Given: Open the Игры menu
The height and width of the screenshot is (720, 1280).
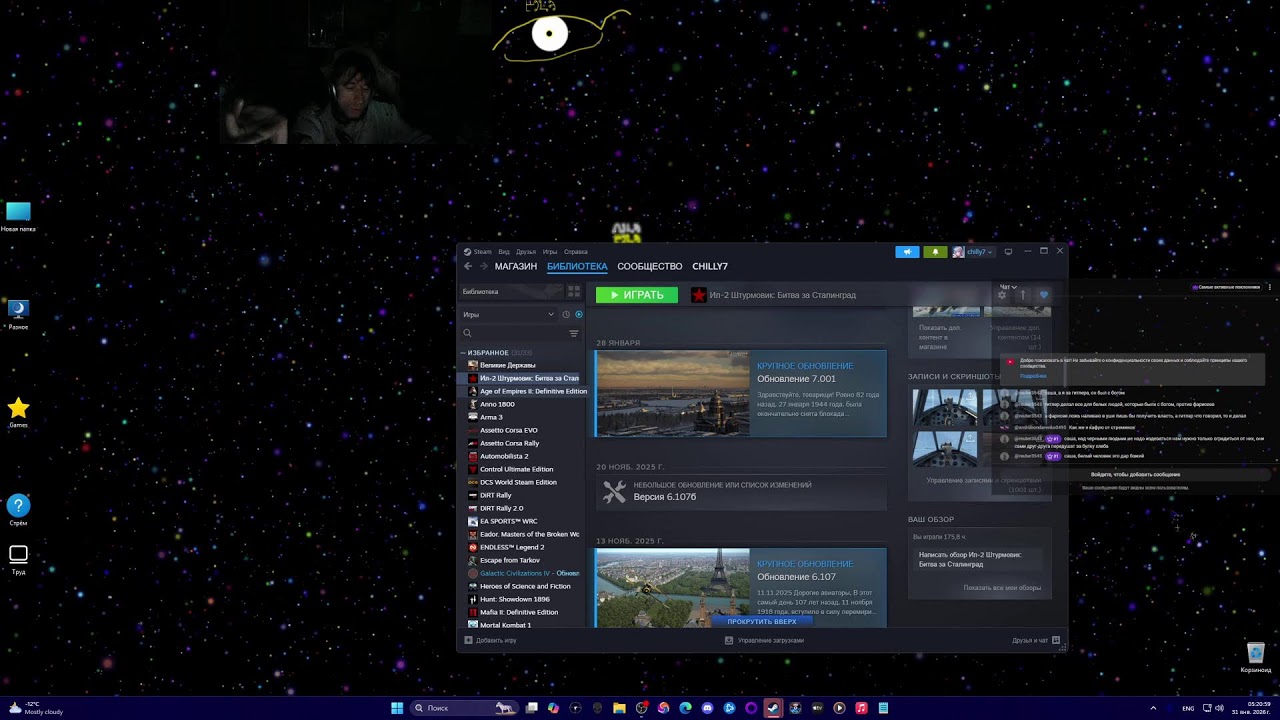Looking at the screenshot, I should 550,252.
